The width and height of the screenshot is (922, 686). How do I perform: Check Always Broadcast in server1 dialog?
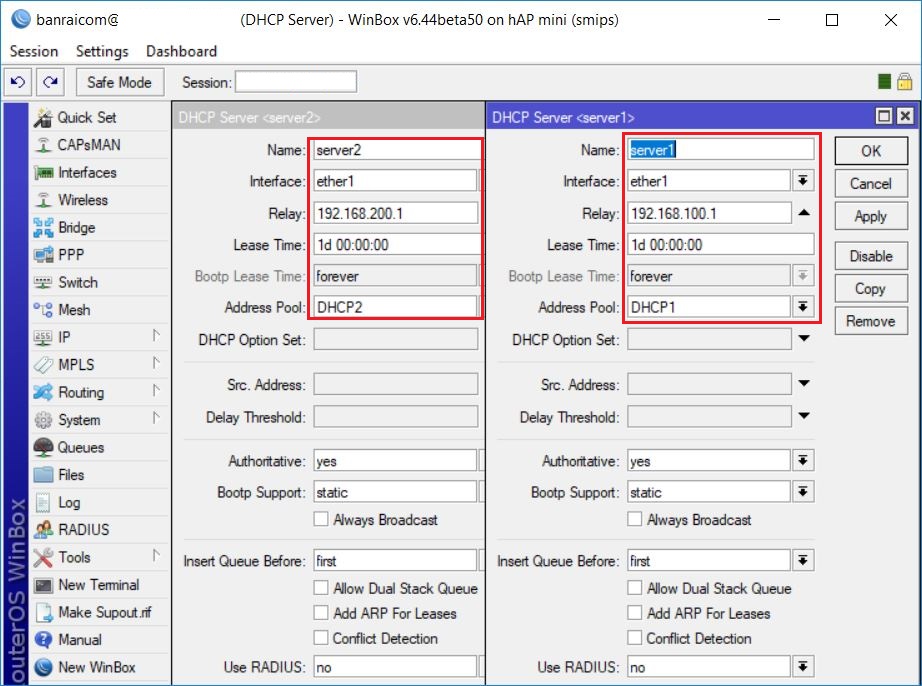[634, 519]
